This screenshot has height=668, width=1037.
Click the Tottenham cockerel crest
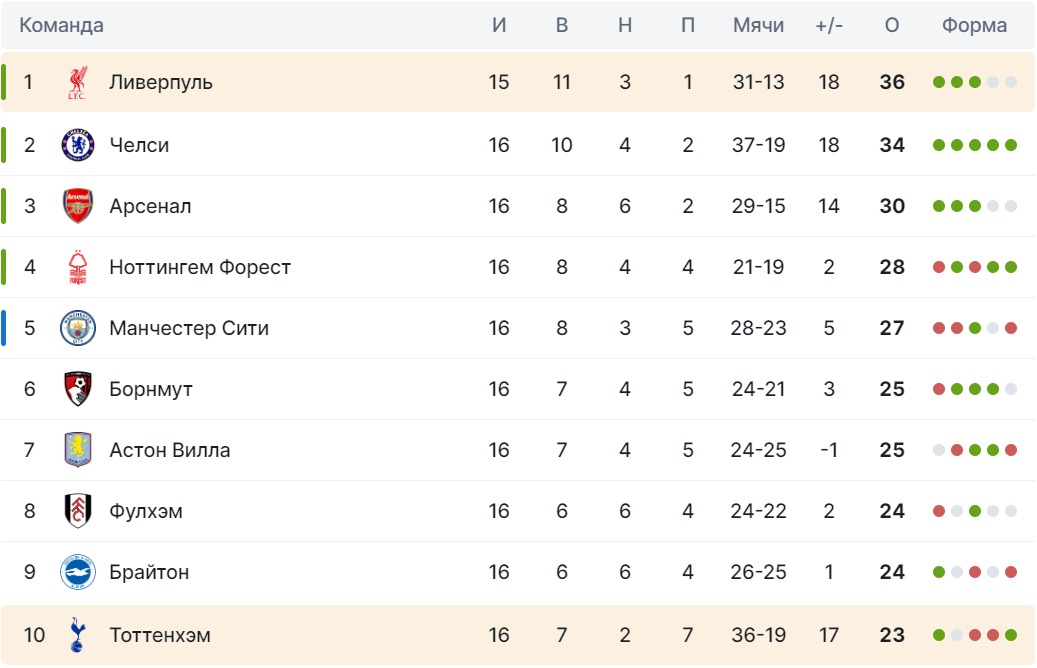click(77, 635)
